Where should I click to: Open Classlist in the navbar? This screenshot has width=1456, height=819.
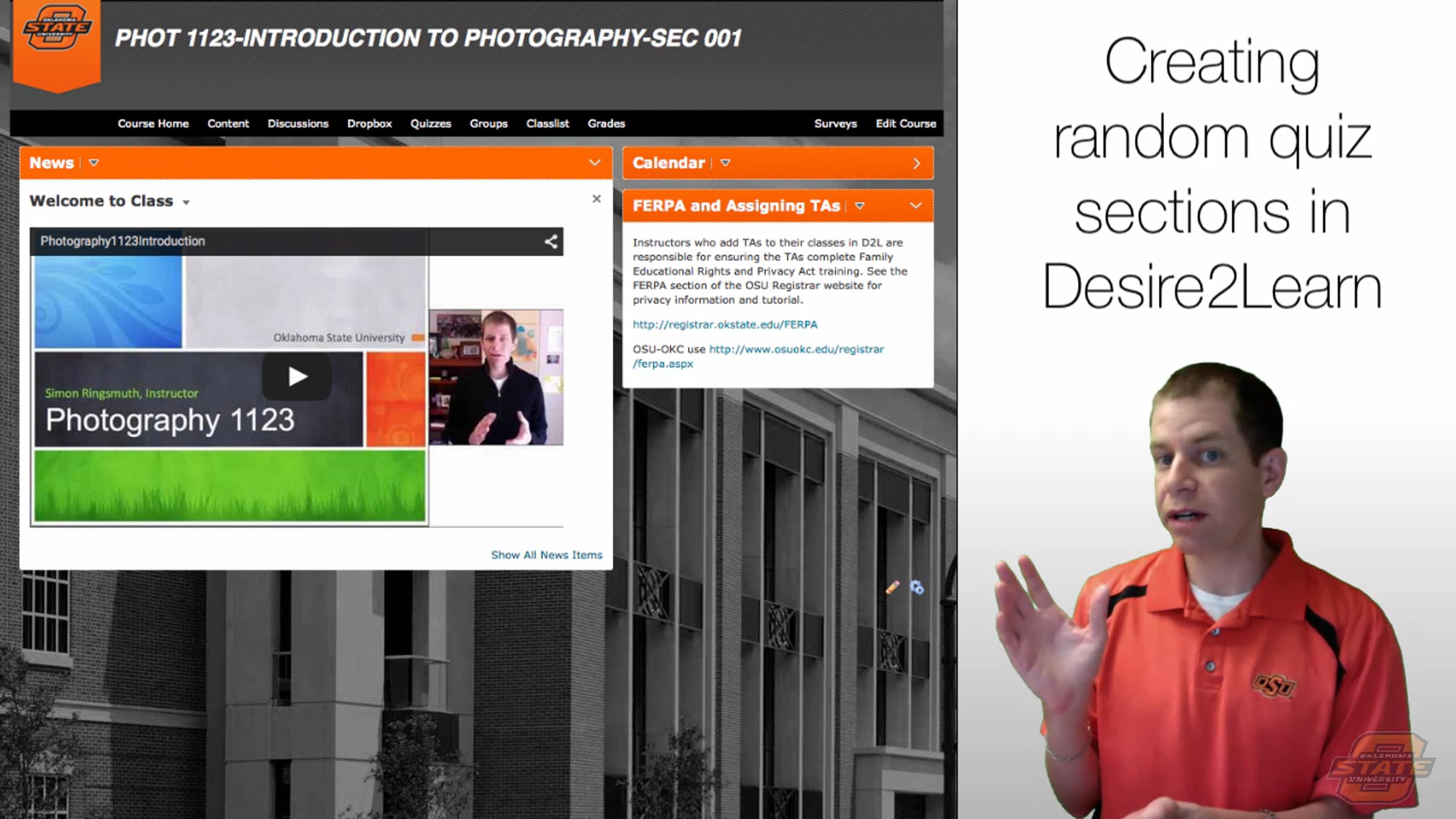[547, 124]
